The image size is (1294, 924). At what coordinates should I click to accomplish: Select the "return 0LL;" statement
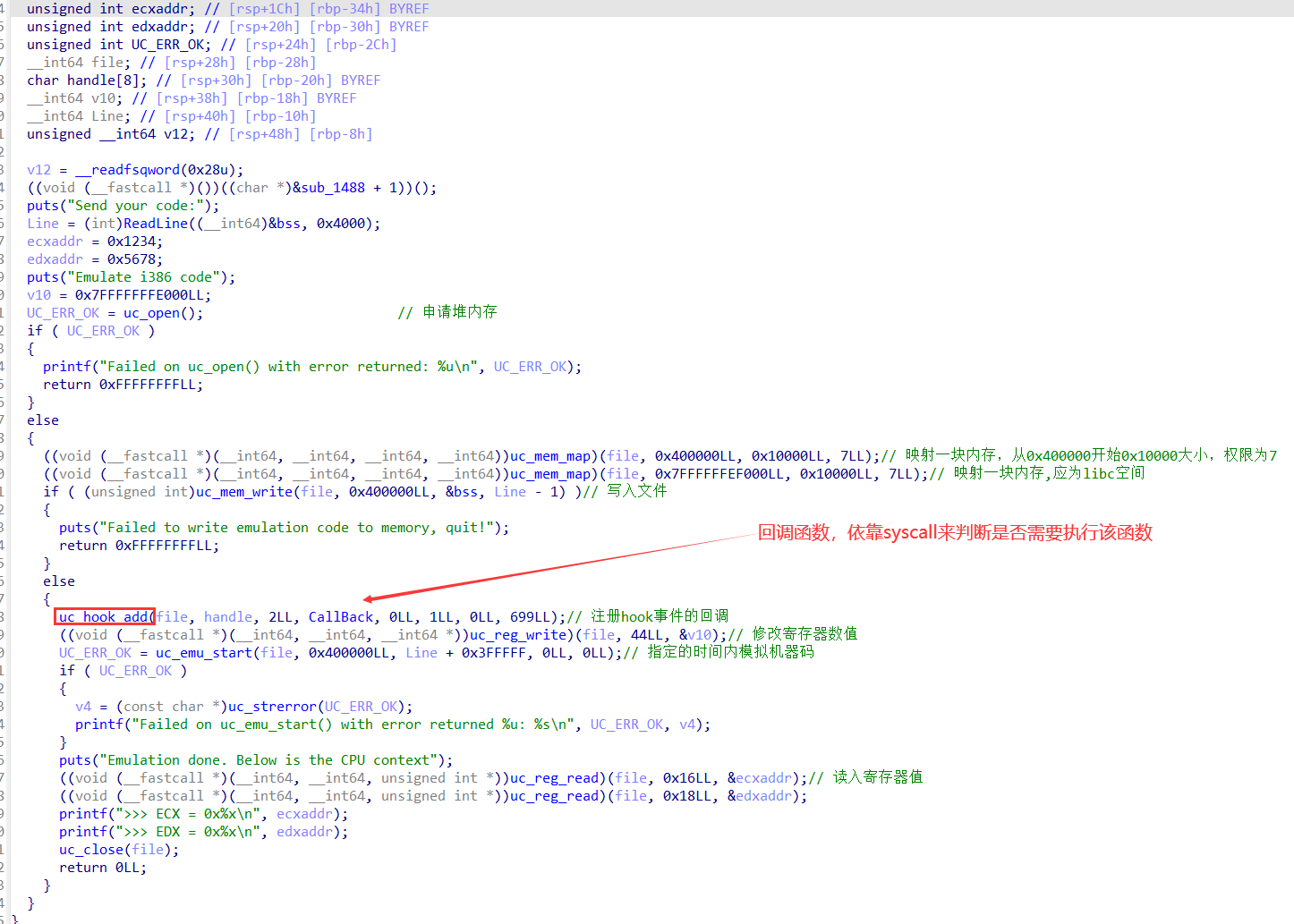(x=103, y=868)
